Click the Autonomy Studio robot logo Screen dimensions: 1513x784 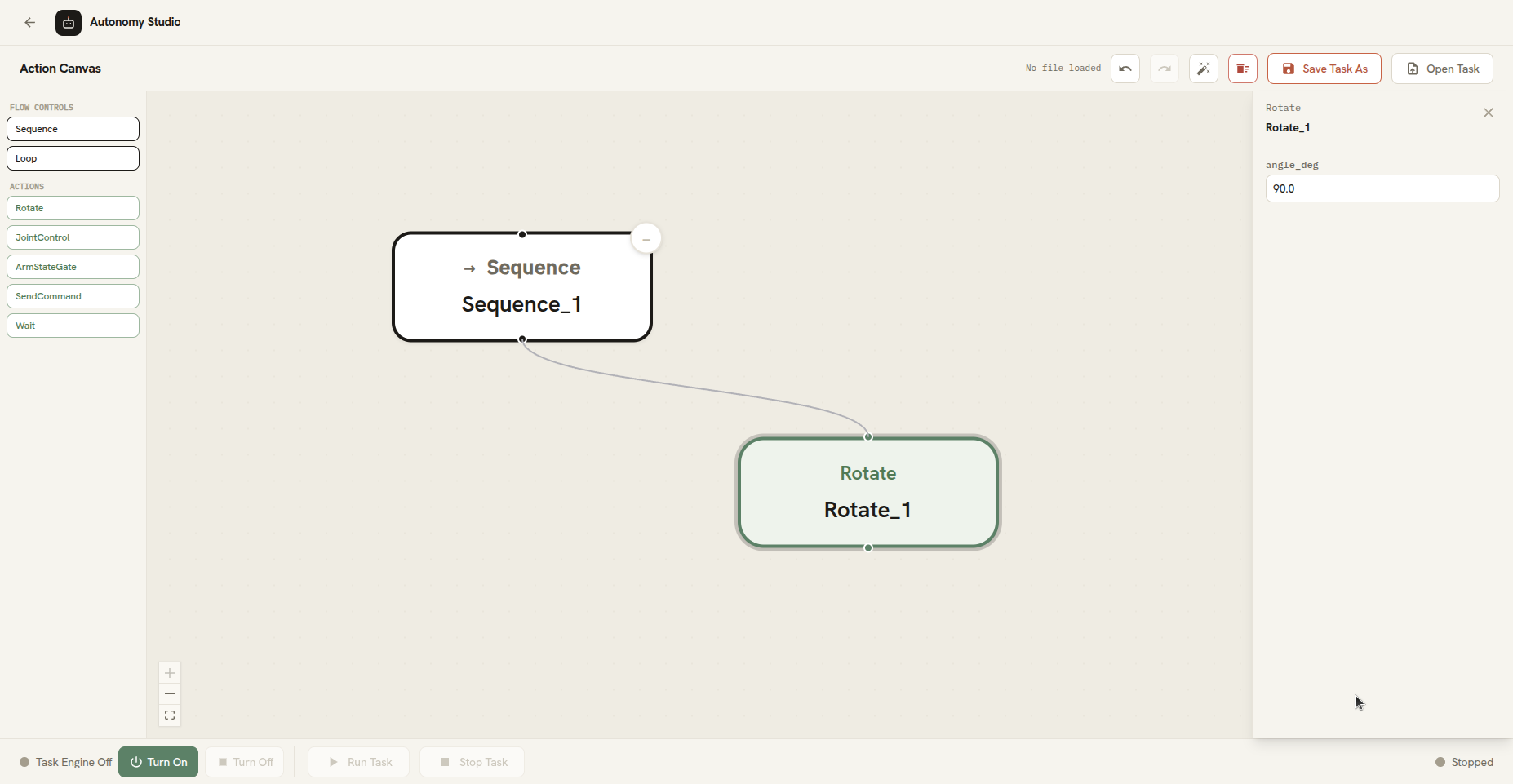pyautogui.click(x=69, y=23)
